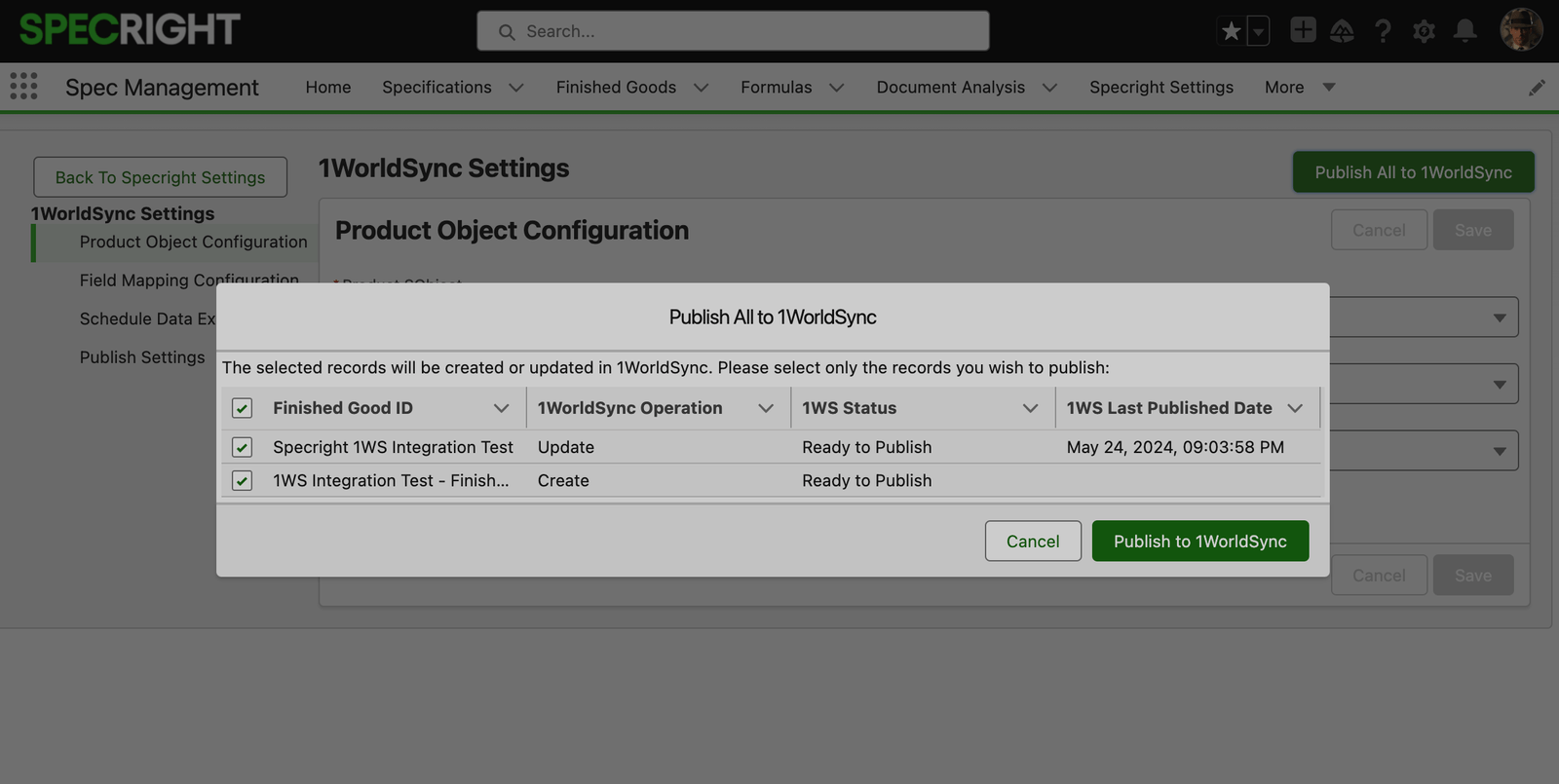
Task: Select Publish Settings in sidebar
Action: 142,357
